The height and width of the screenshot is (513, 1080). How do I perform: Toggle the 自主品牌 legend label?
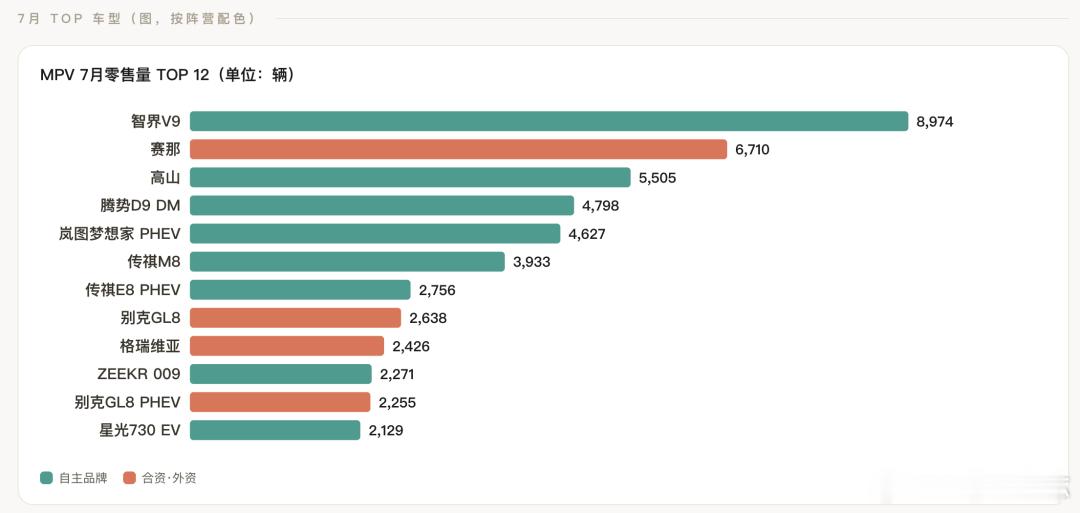[83, 478]
